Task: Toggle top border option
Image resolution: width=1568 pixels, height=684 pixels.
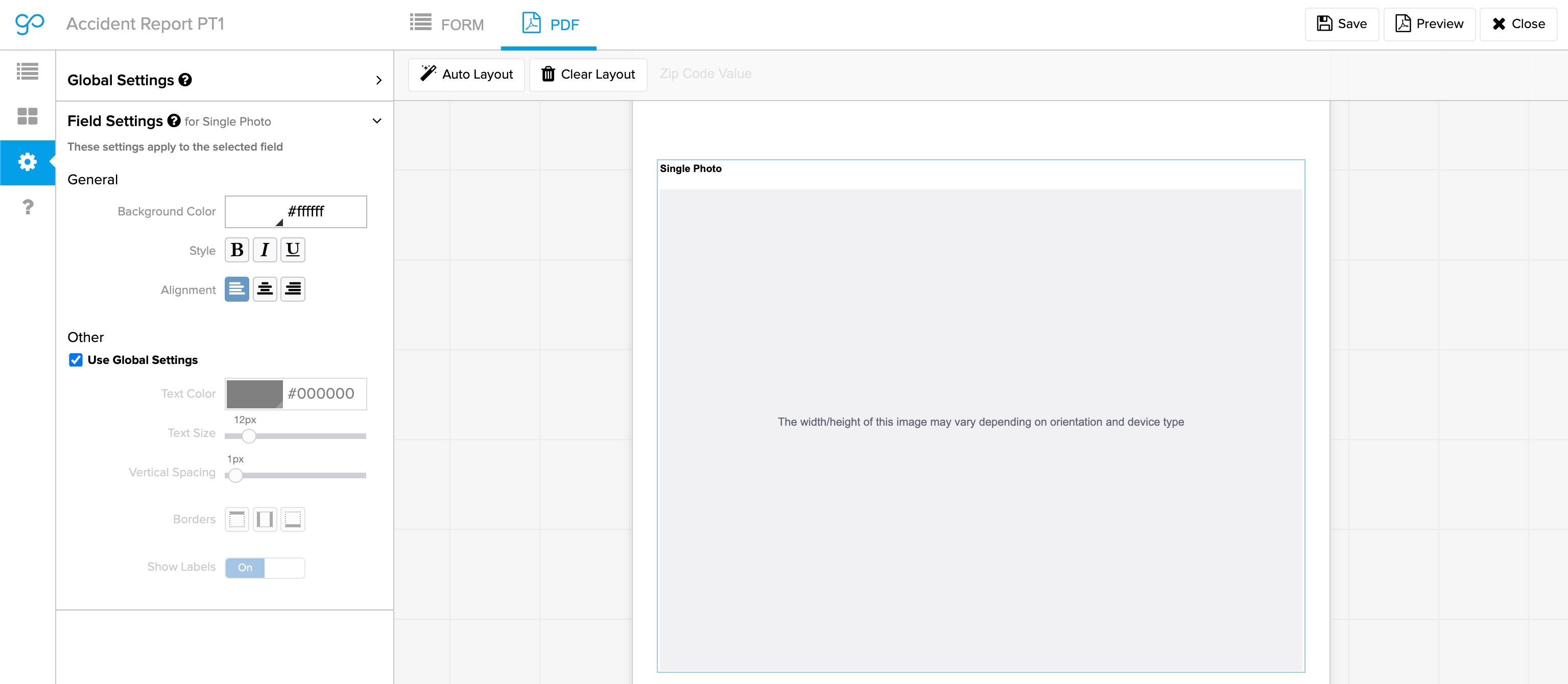Action: click(x=237, y=519)
